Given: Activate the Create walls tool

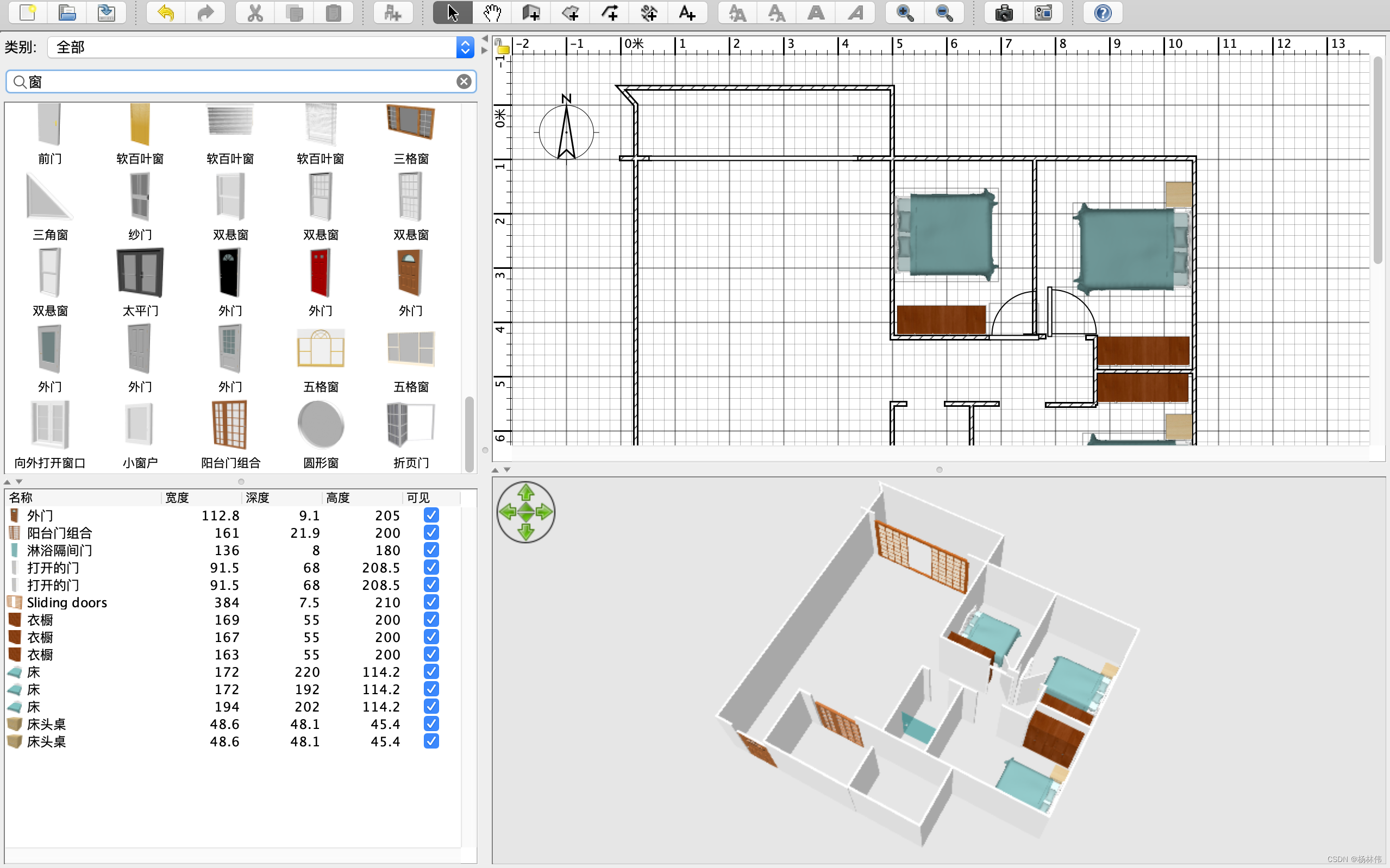Looking at the screenshot, I should (x=531, y=12).
